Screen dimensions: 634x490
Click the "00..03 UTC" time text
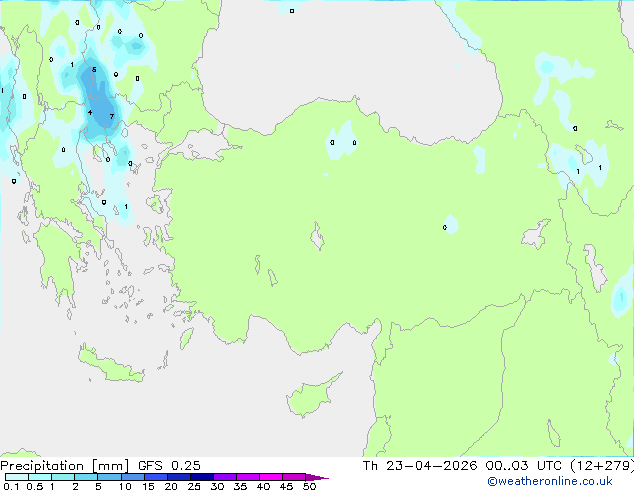(524, 466)
